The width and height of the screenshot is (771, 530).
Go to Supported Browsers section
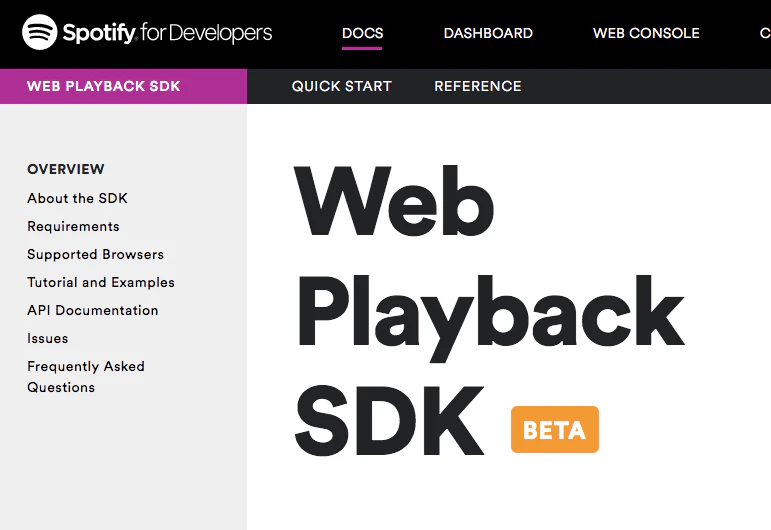point(95,254)
